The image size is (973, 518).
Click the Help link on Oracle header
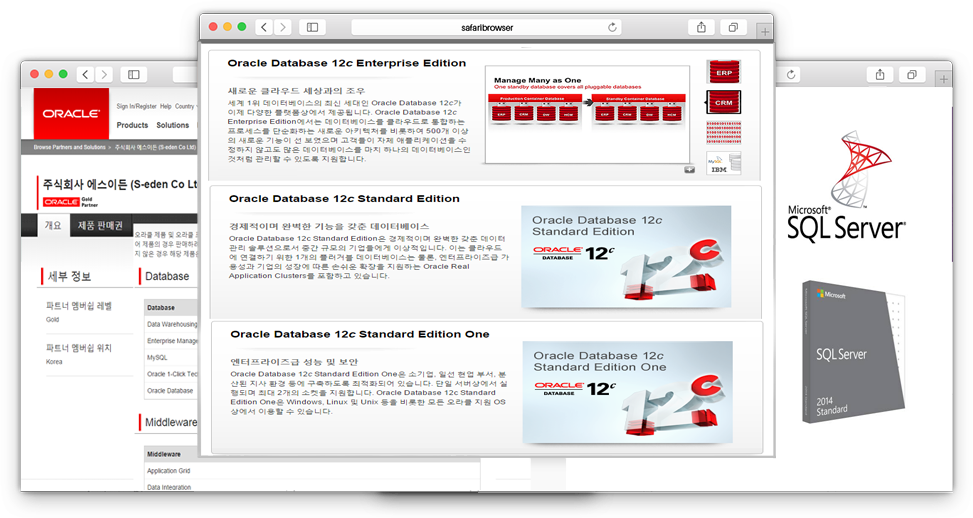[166, 106]
